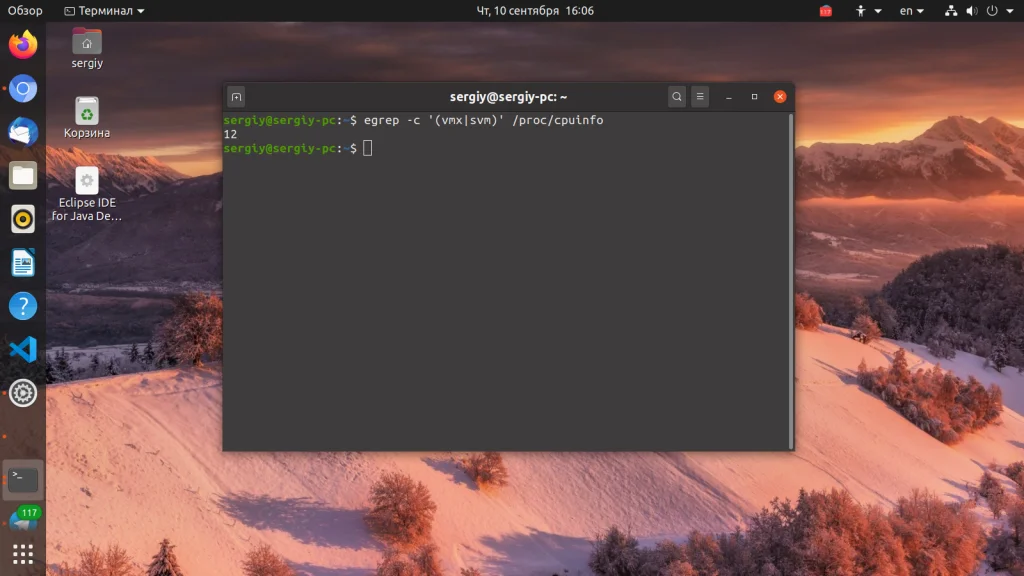1024x576 pixels.
Task: Open Chromium browser in dock
Action: point(23,88)
